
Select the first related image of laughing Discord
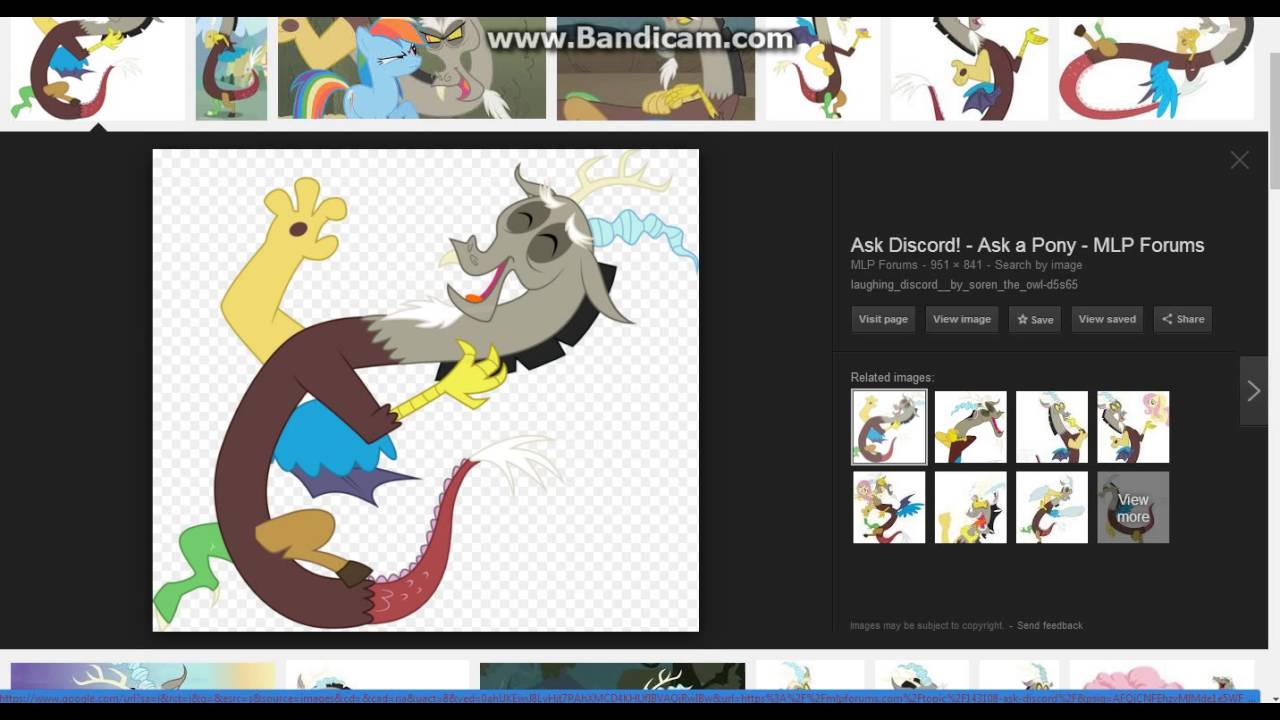tap(889, 427)
